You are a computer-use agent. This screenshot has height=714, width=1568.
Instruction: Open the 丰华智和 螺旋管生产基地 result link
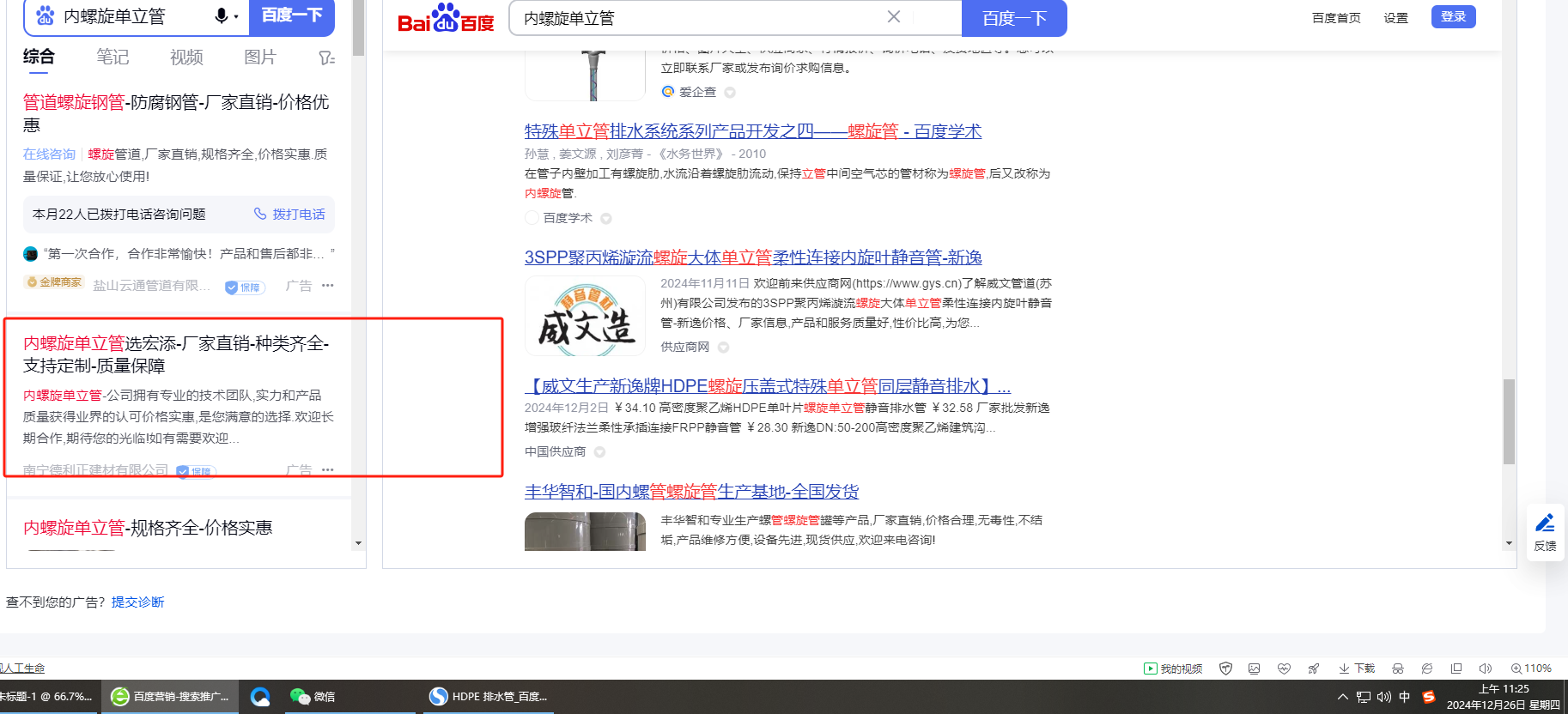691,492
